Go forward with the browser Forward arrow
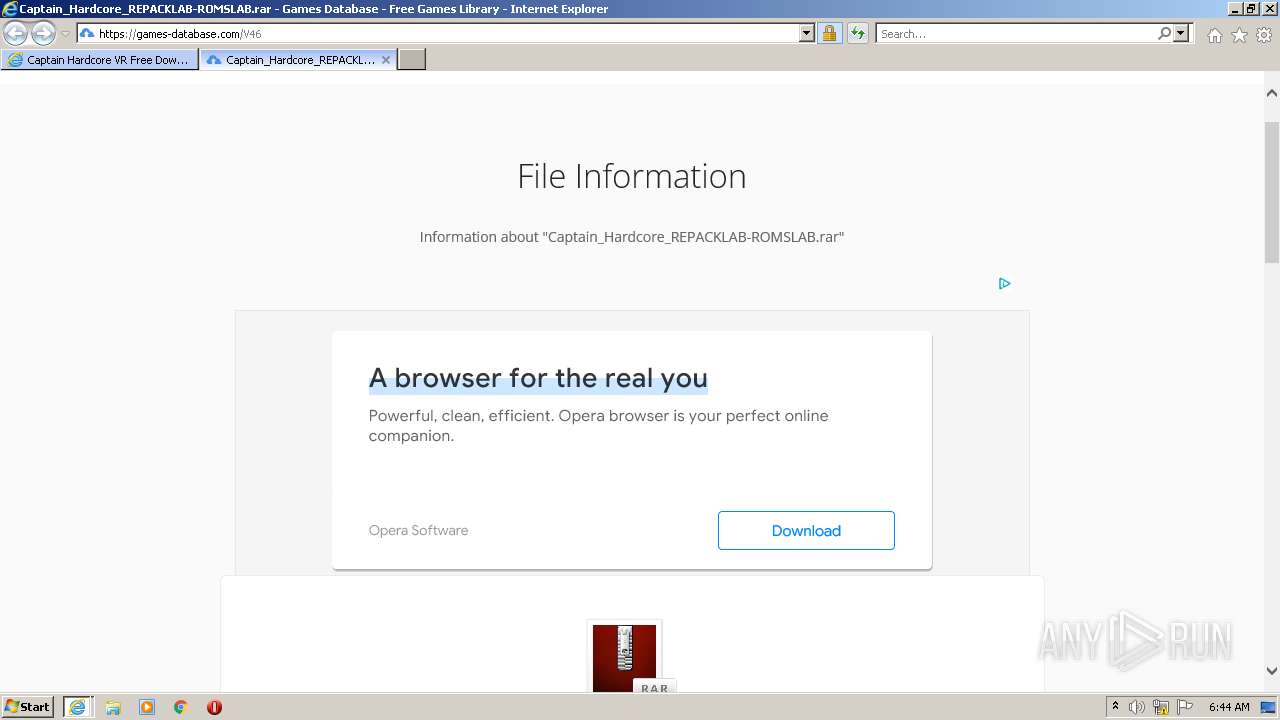The height and width of the screenshot is (720, 1280). 43,34
